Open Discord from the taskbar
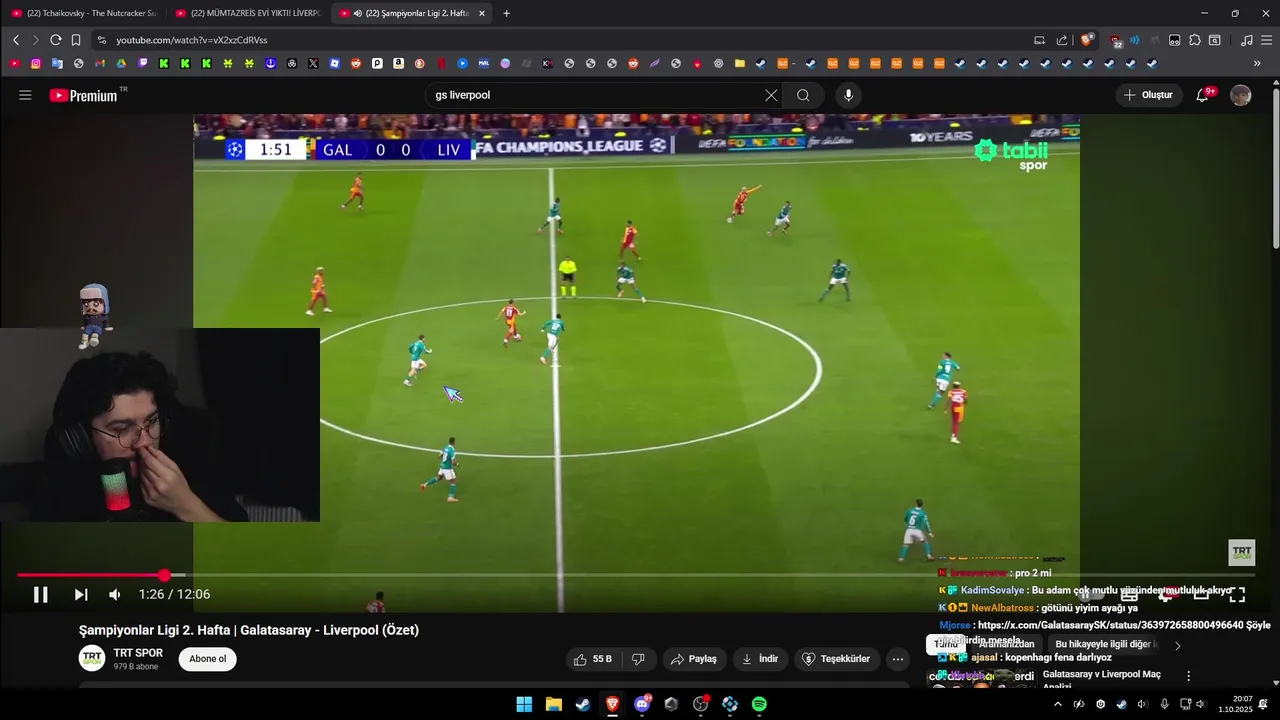This screenshot has width=1280, height=720. click(x=642, y=704)
